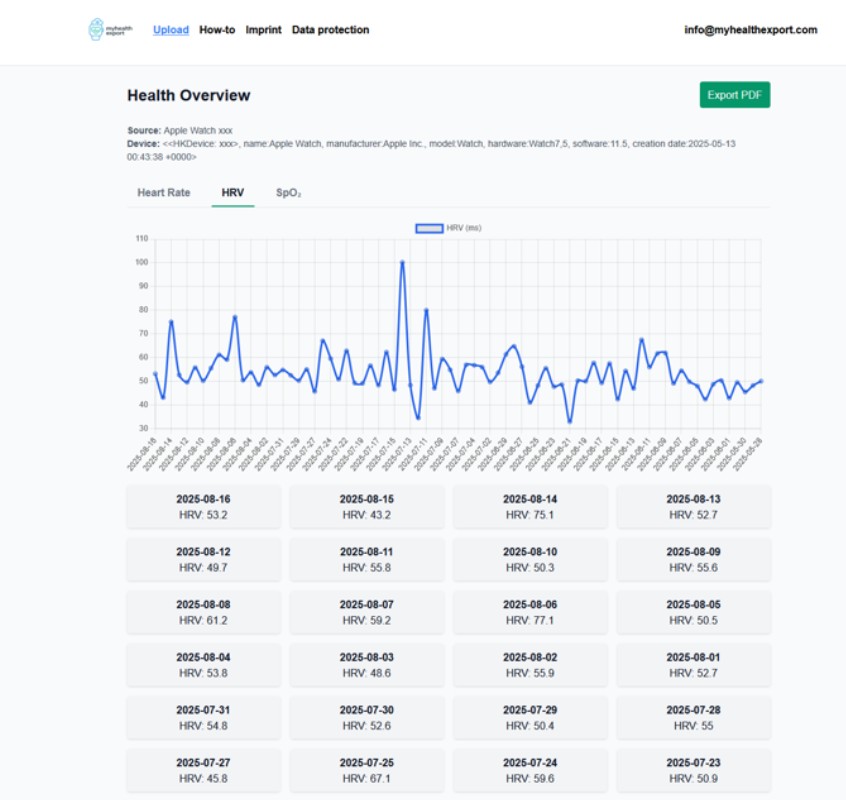Click the 2025-07-28 HRV 55 card

pos(693,717)
